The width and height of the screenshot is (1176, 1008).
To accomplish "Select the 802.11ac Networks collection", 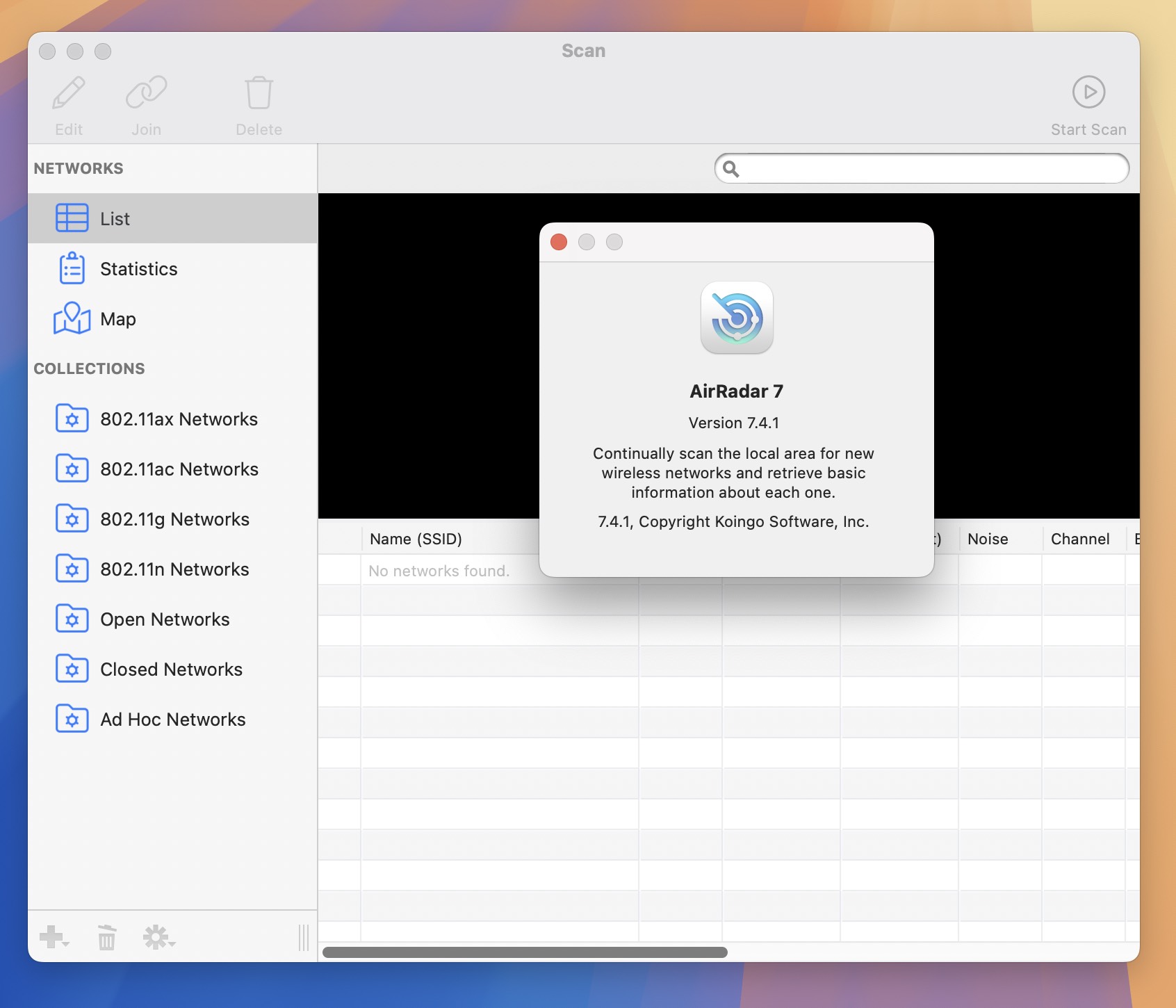I will point(172,469).
